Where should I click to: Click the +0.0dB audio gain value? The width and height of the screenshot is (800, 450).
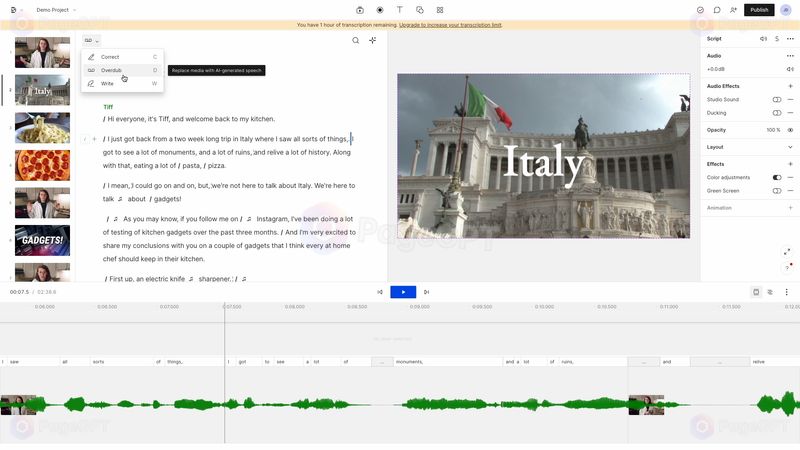click(x=716, y=69)
